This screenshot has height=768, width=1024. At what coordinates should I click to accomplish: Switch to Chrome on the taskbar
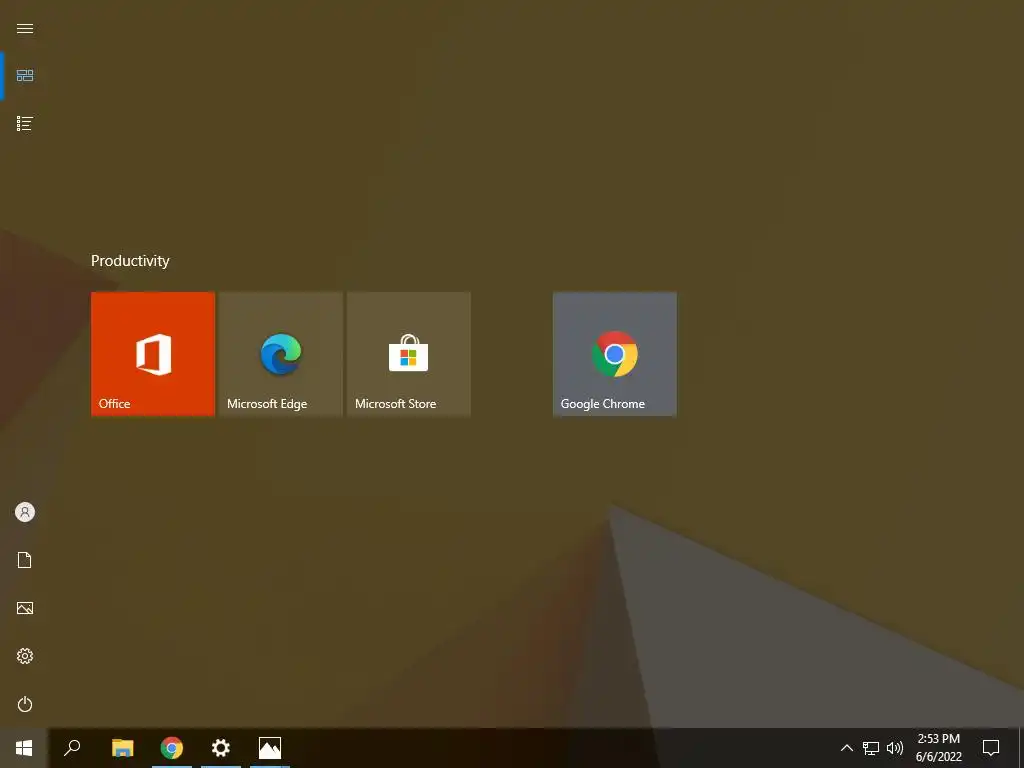click(172, 748)
